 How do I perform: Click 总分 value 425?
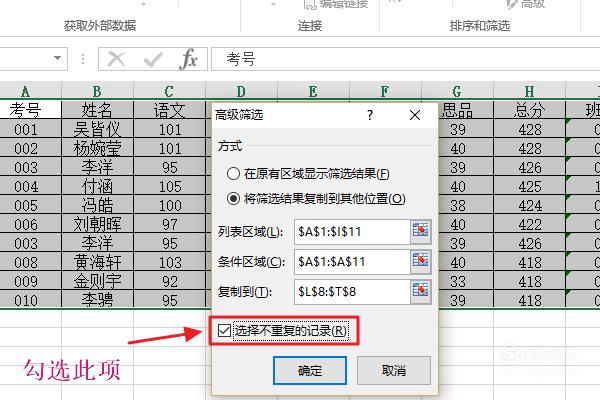click(x=529, y=186)
